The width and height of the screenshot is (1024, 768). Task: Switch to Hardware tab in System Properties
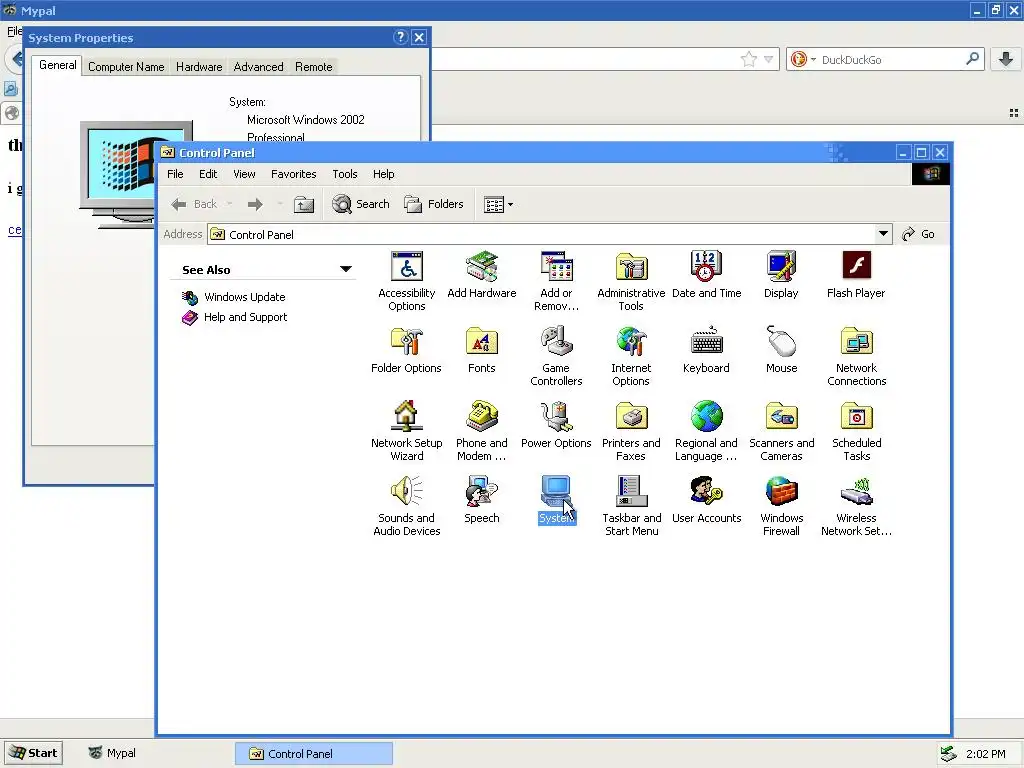click(x=199, y=67)
